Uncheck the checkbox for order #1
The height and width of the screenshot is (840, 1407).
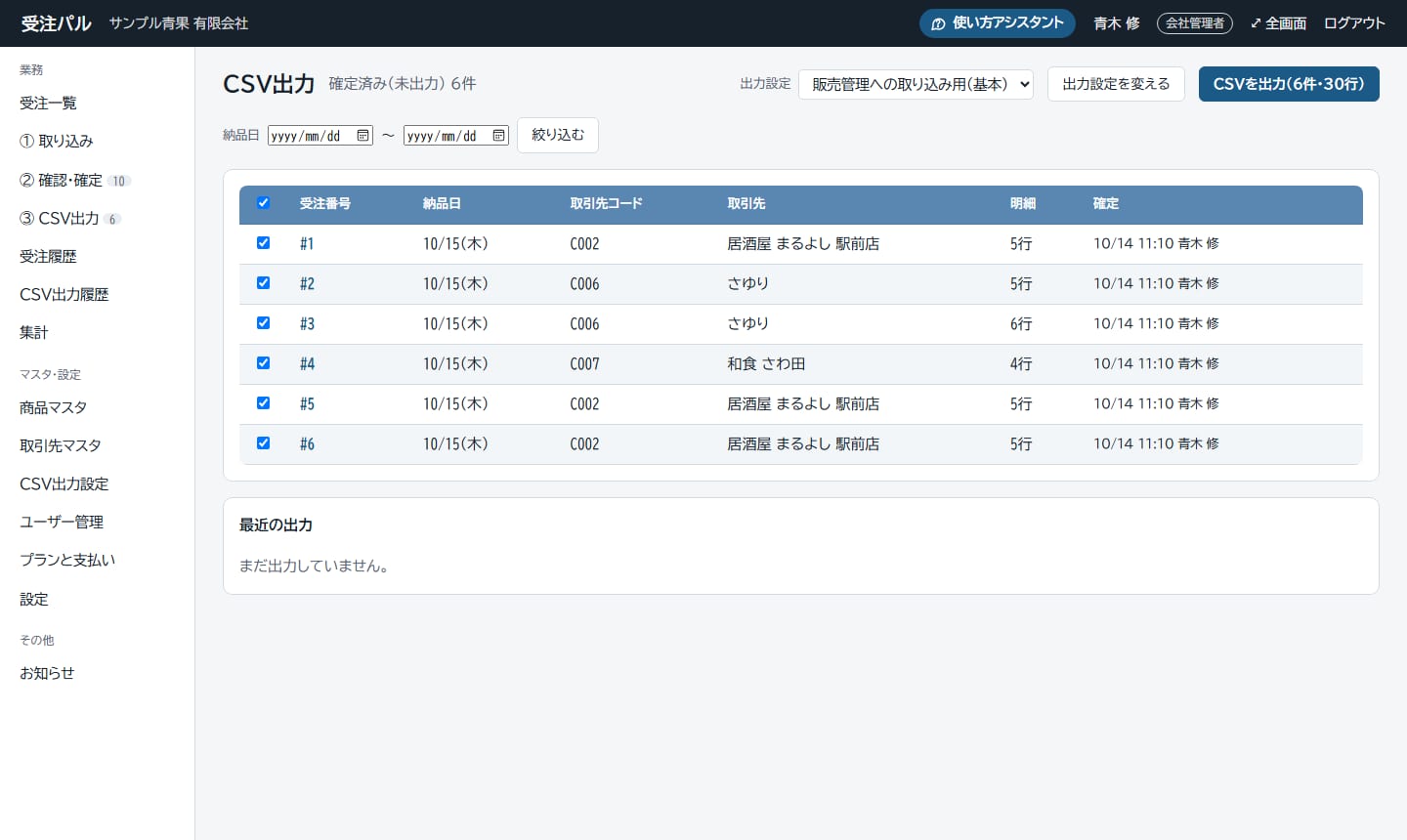click(263, 243)
